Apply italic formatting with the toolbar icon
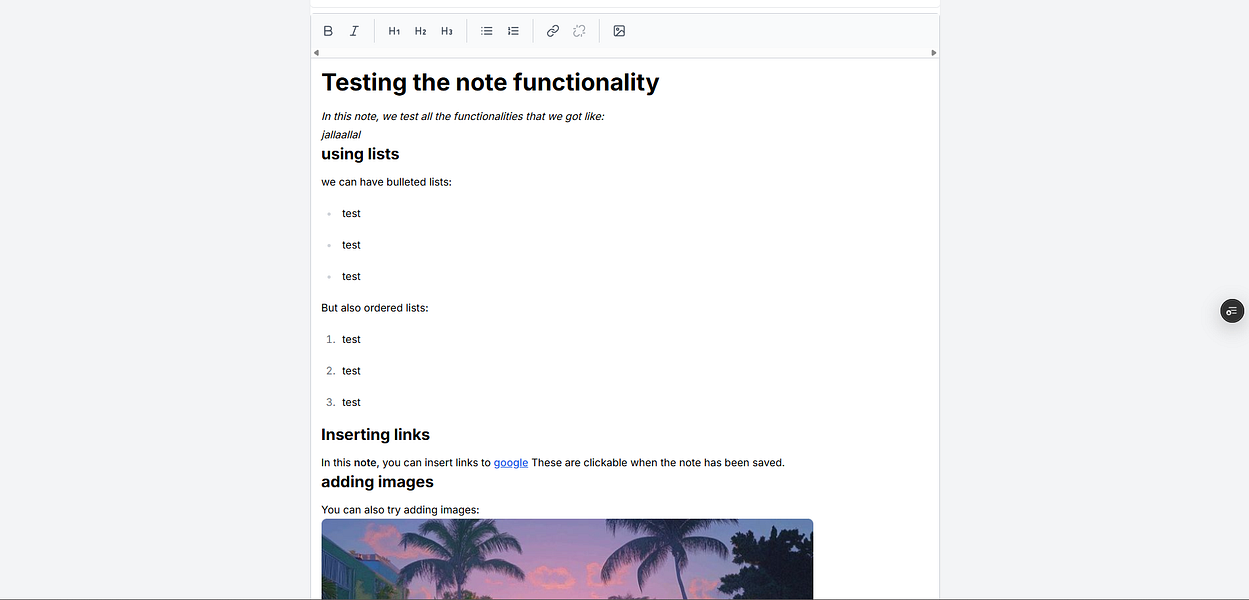Screen dimensions: 1249x600 coord(354,31)
